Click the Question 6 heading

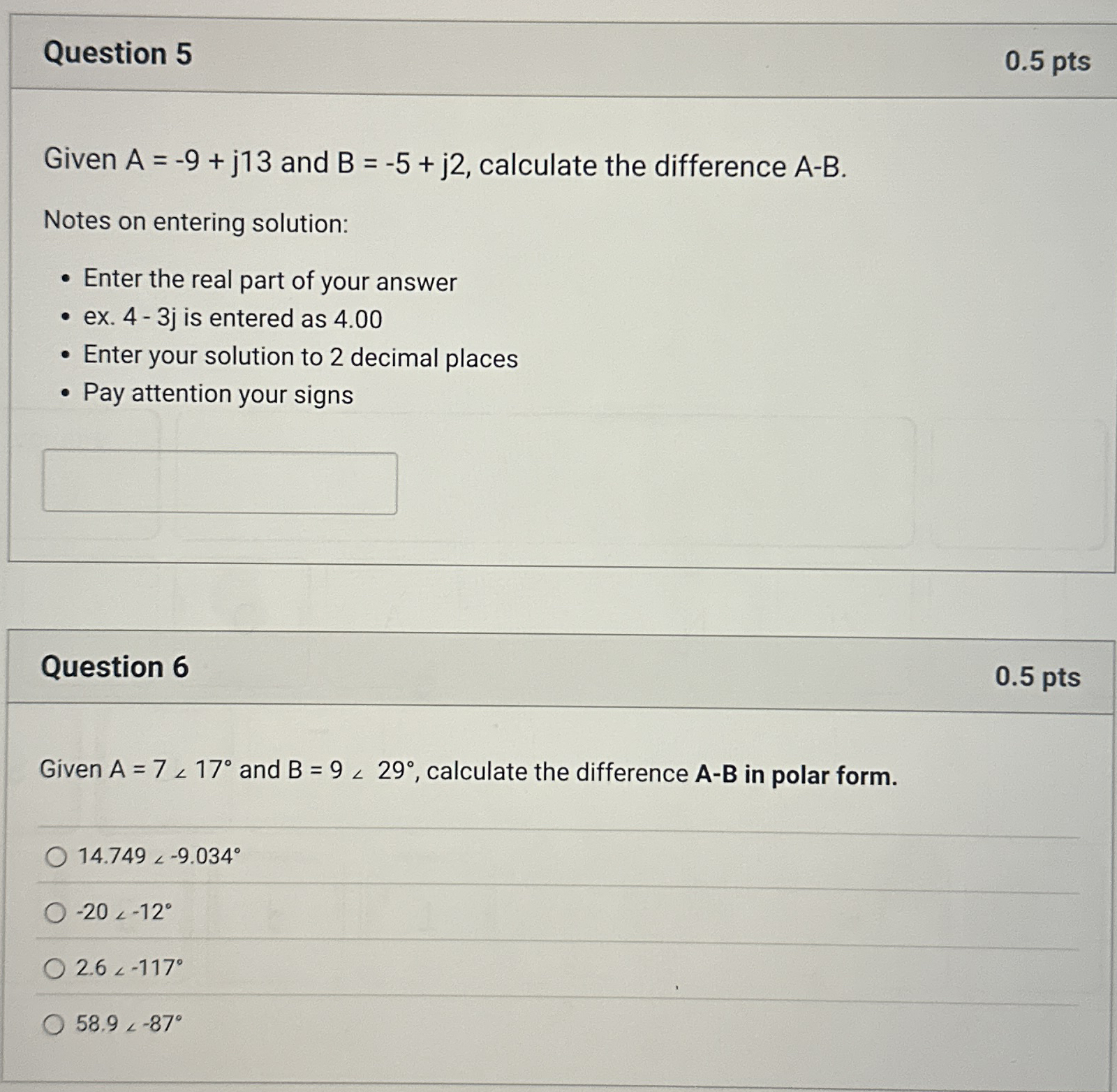click(x=115, y=668)
